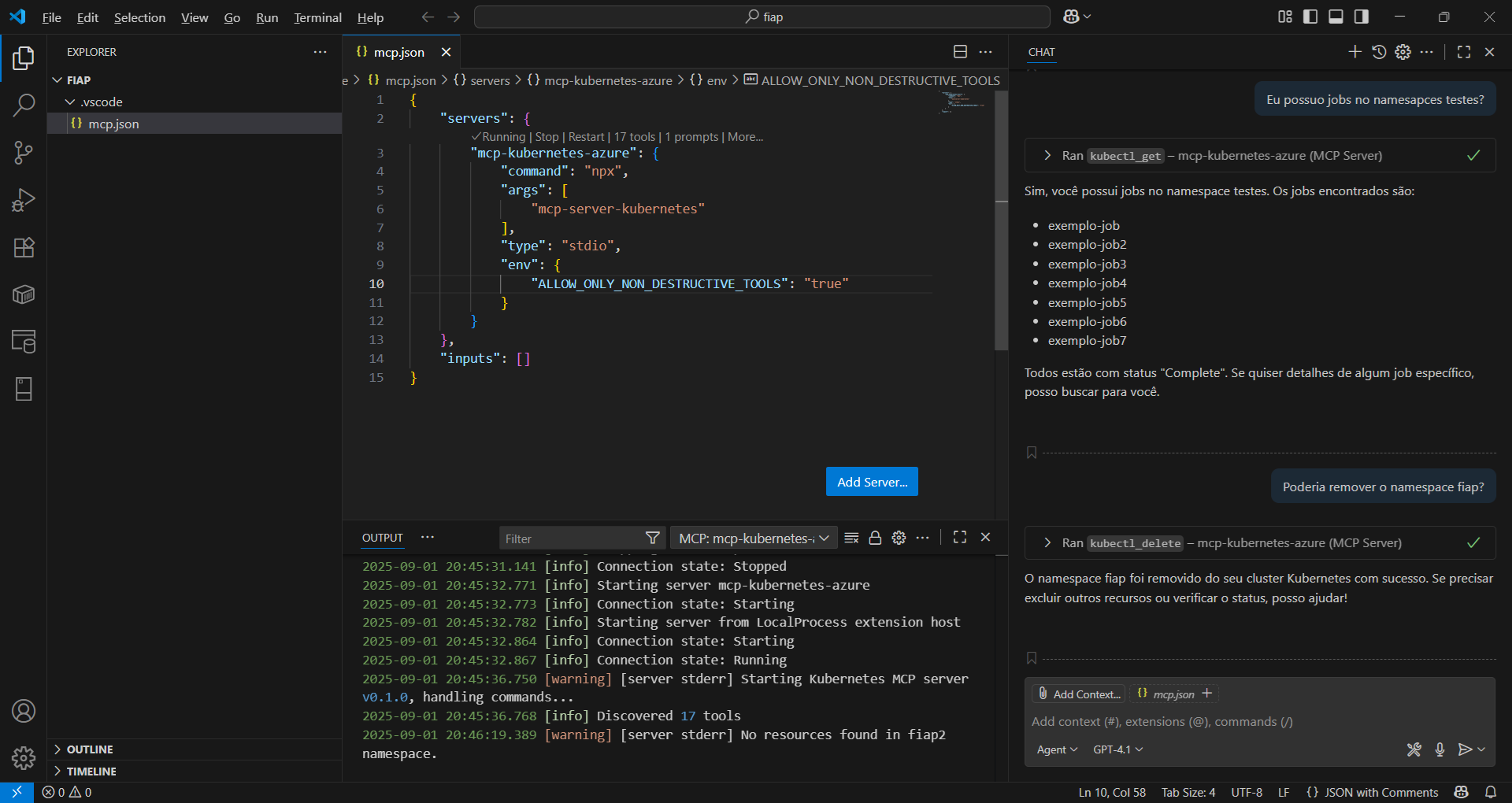Click the chat history icon

click(1379, 52)
